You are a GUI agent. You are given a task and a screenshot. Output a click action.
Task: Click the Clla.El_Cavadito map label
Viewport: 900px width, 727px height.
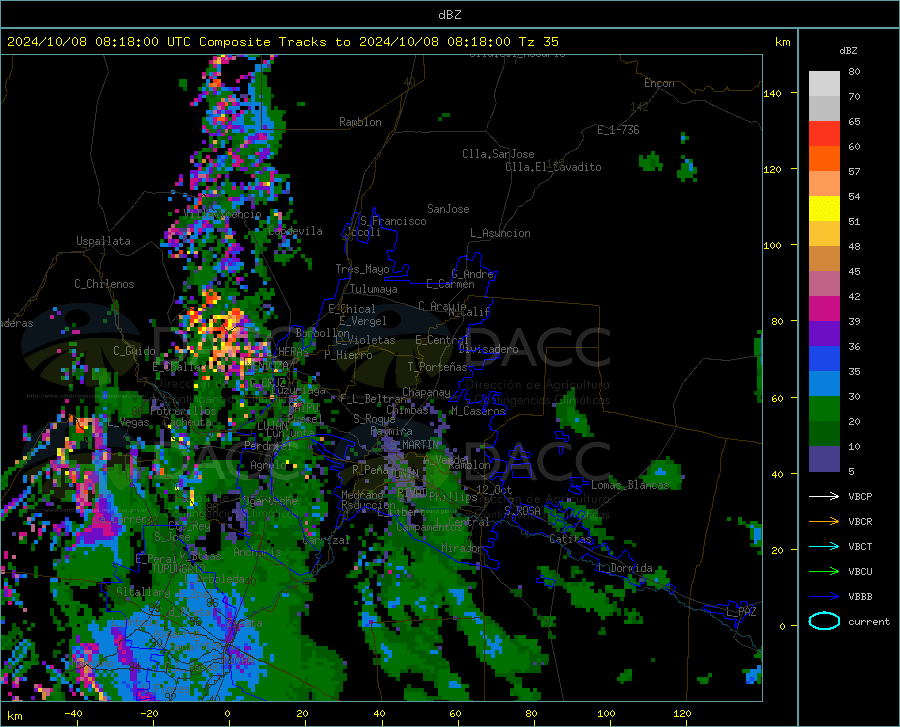(553, 167)
